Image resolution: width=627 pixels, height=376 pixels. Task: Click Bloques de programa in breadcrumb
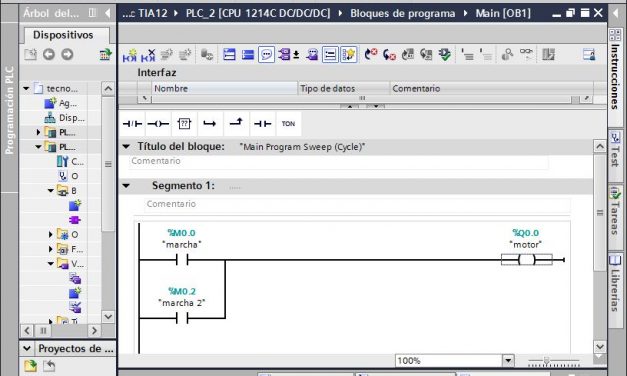coord(403,14)
